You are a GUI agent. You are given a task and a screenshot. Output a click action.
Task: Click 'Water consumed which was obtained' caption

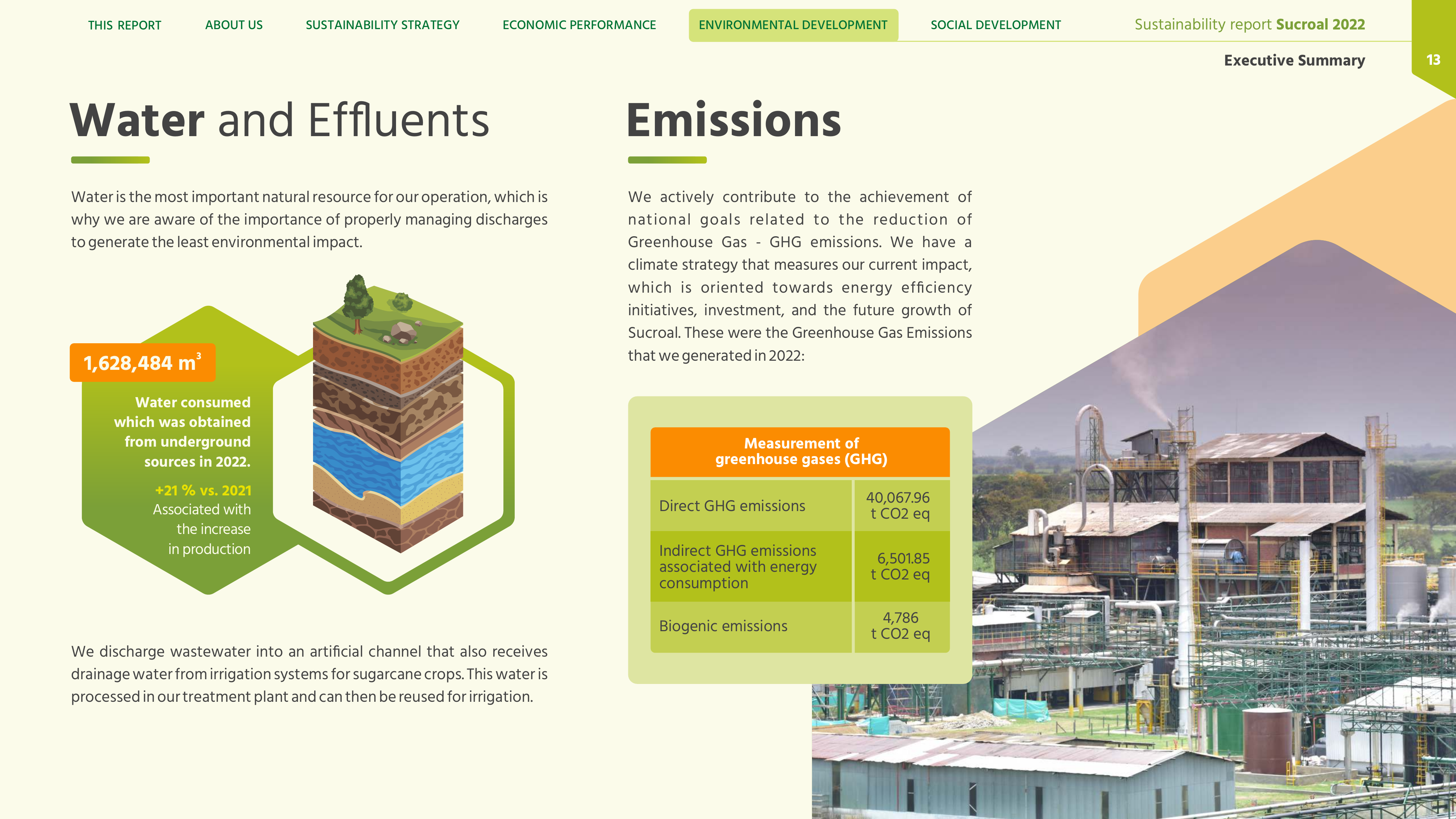(x=182, y=432)
